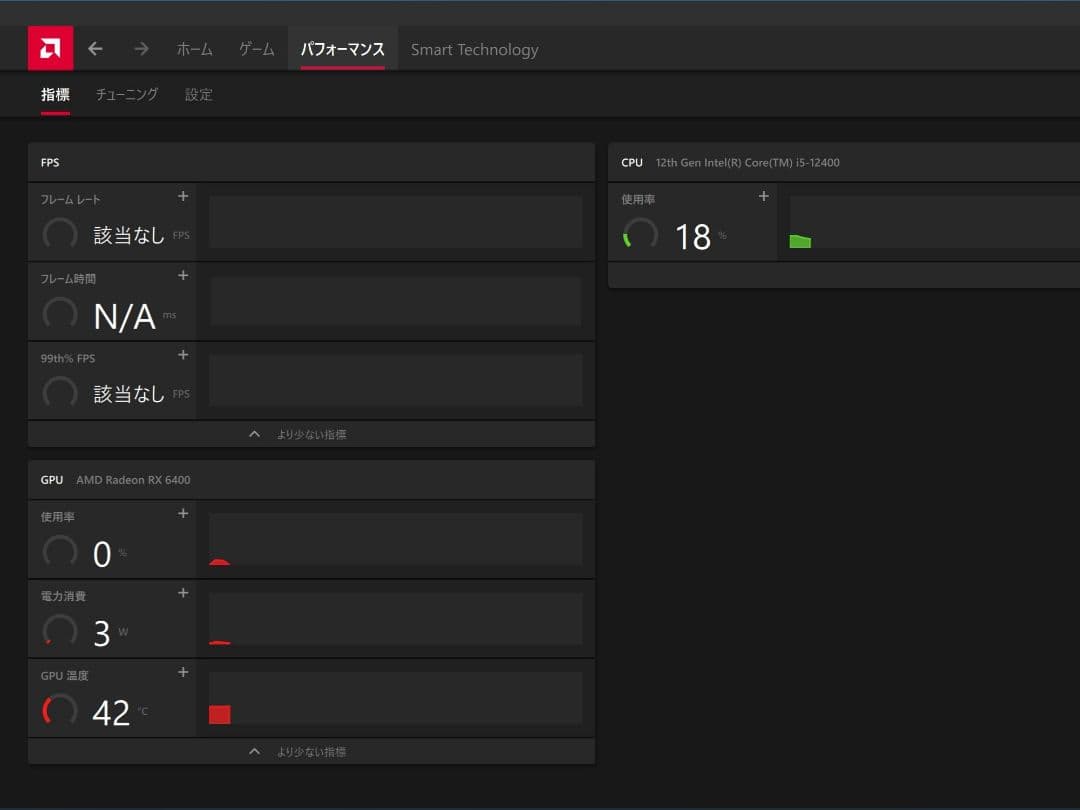Screen dimensions: 1080x810
Task: Open the 設定 sub-tab
Action: (199, 95)
